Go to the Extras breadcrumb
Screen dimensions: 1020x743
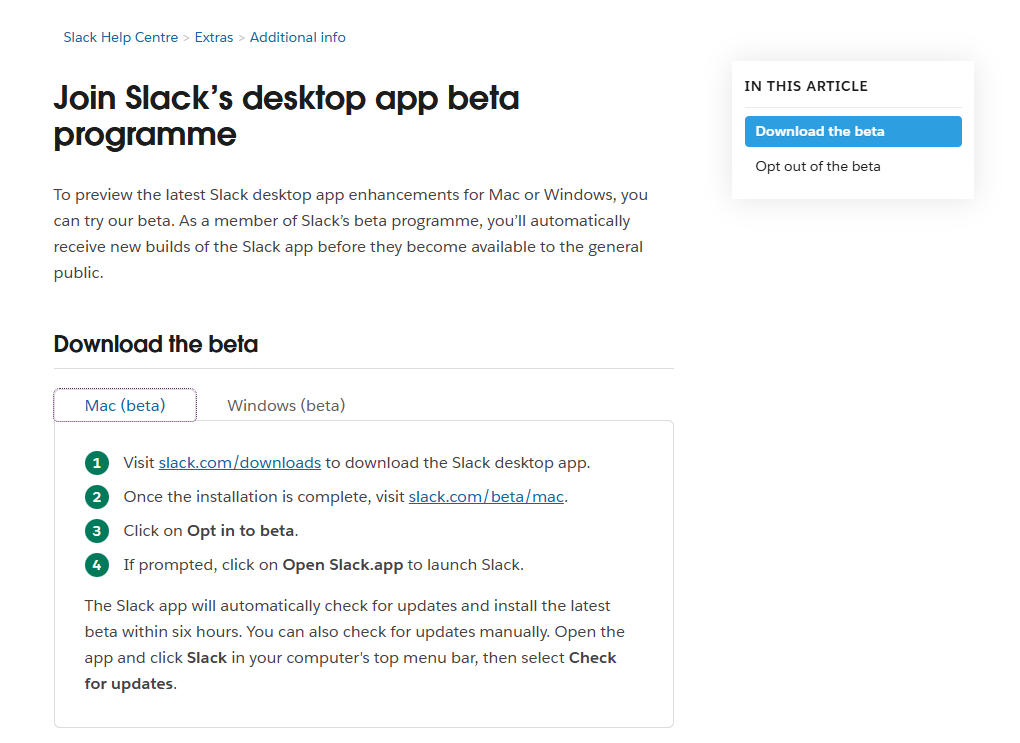[x=213, y=38]
